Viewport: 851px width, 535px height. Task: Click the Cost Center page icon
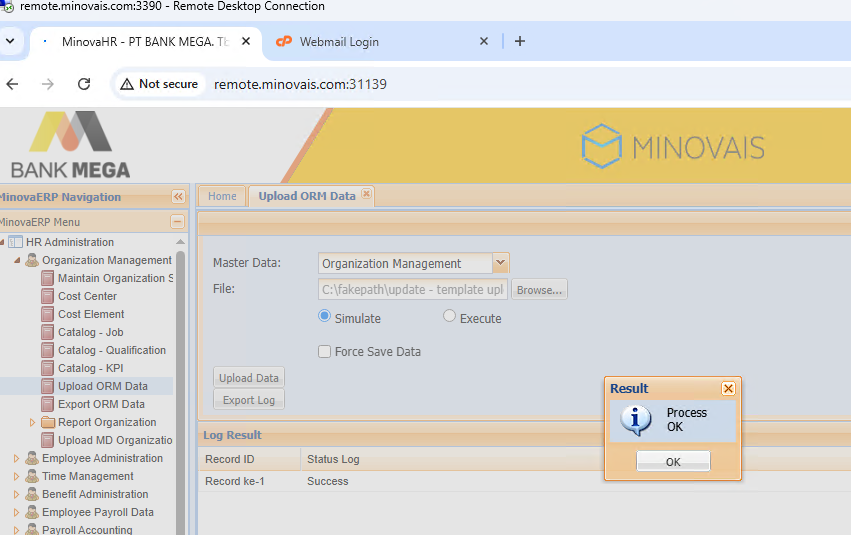48,296
